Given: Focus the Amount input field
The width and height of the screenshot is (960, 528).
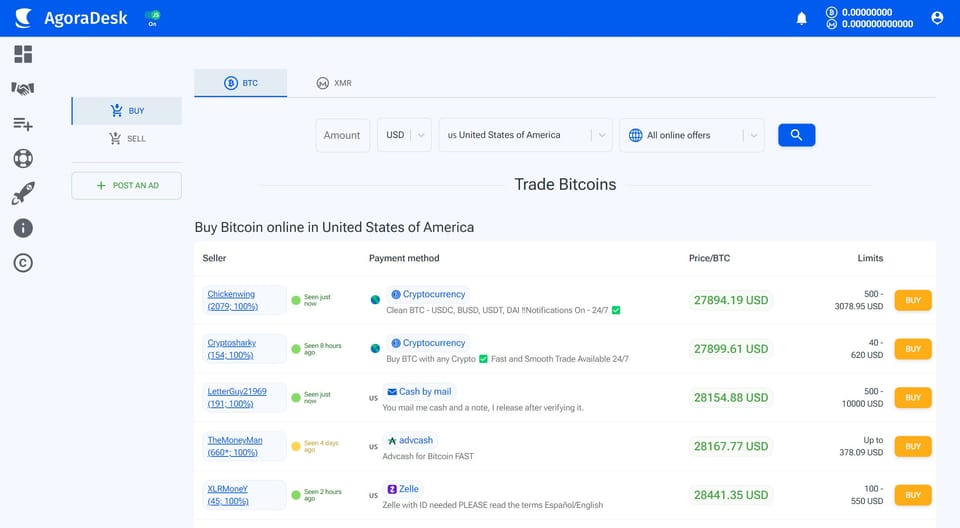Looking at the screenshot, I should click(342, 135).
